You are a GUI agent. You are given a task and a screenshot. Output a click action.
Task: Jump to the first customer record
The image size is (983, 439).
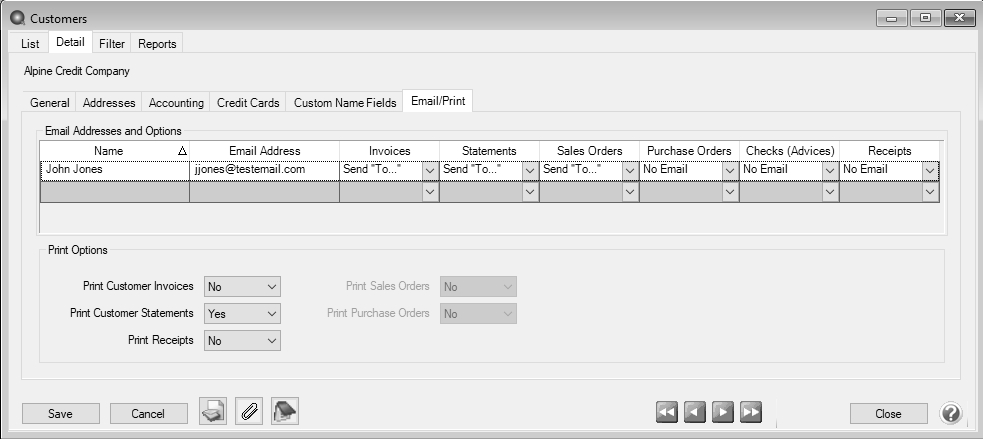point(667,412)
